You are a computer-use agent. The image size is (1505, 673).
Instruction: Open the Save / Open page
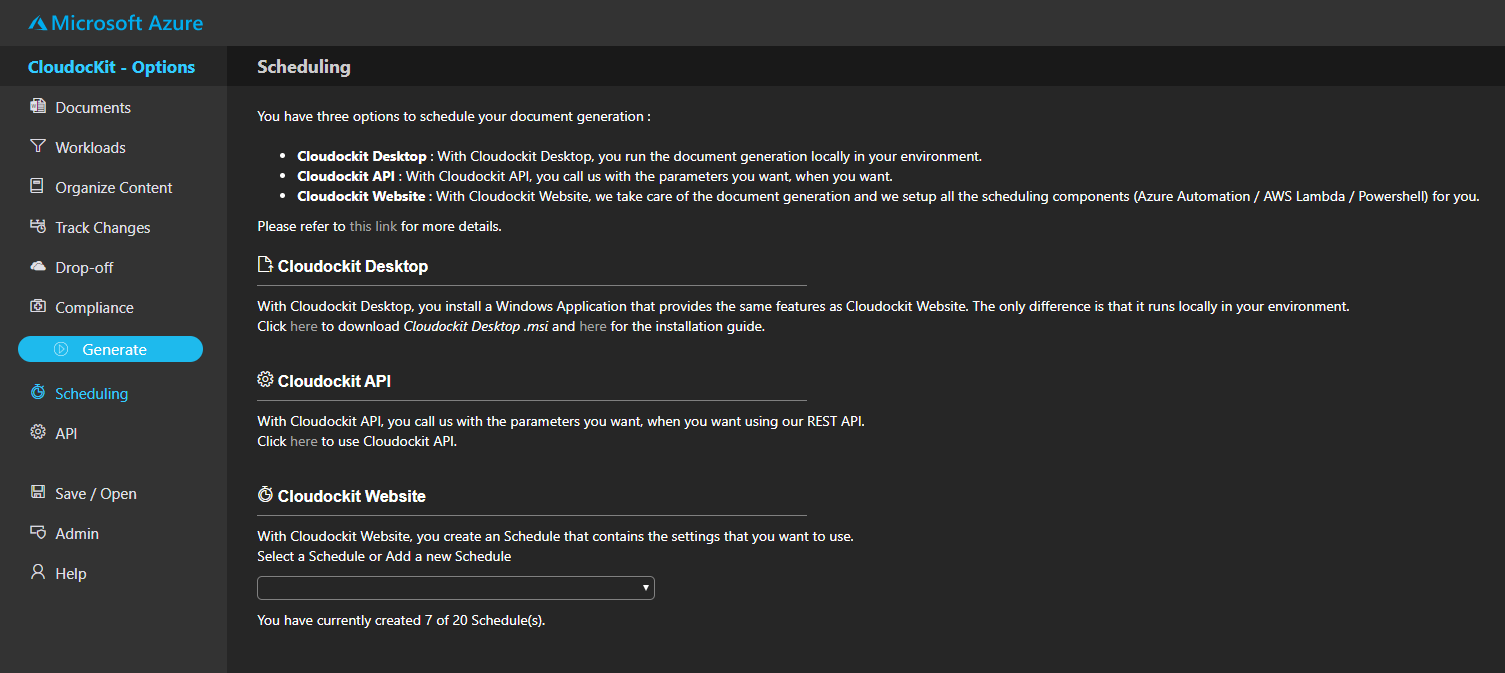click(x=96, y=494)
